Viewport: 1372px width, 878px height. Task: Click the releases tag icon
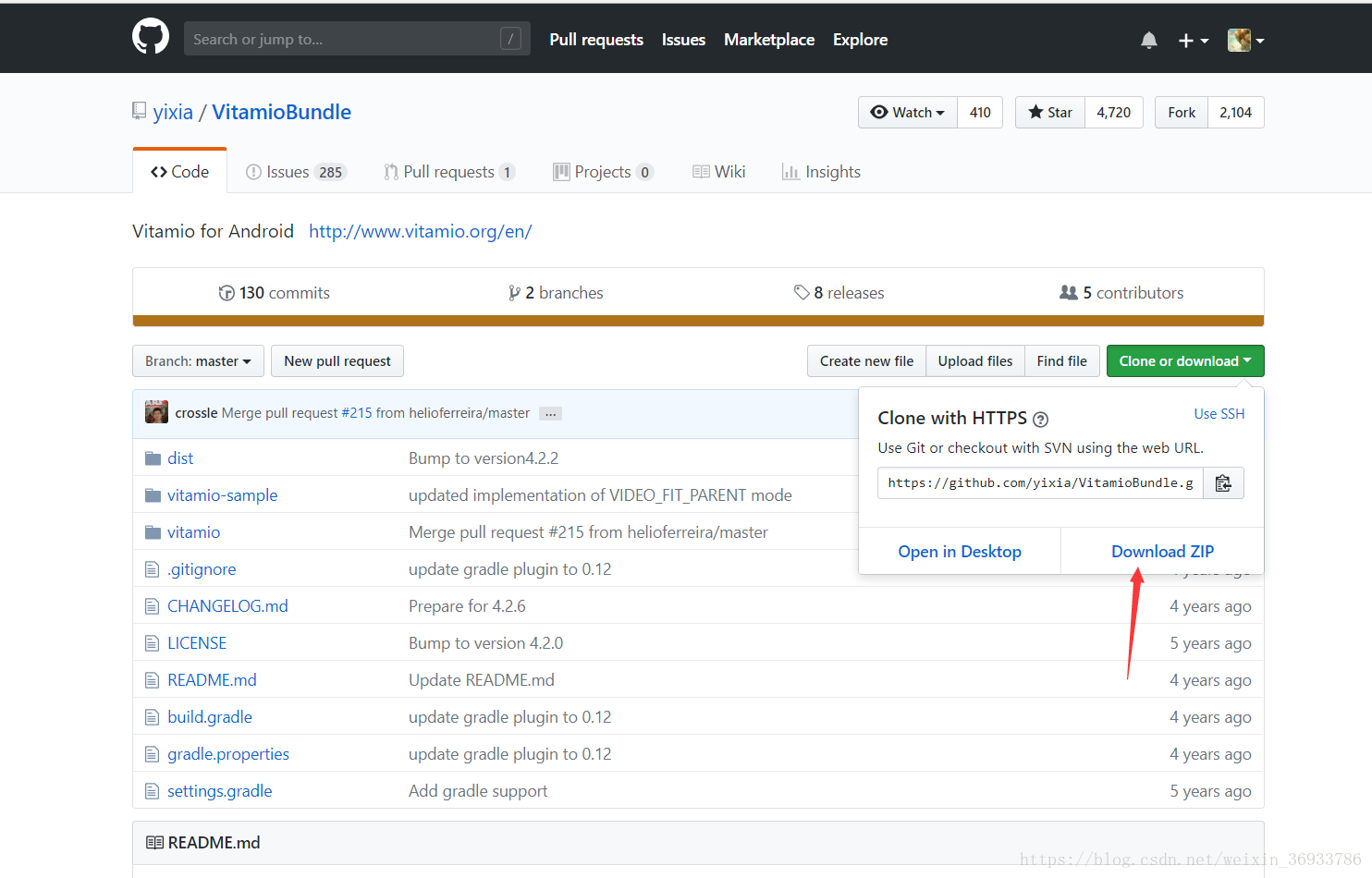point(802,293)
